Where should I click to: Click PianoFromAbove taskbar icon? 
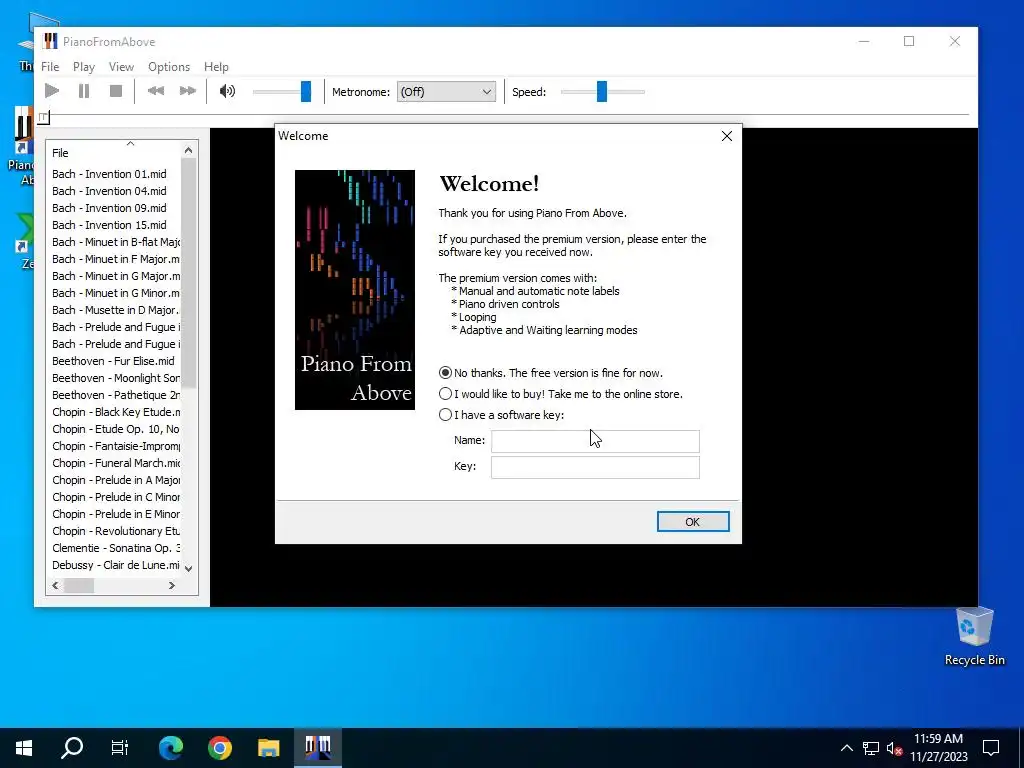(317, 747)
